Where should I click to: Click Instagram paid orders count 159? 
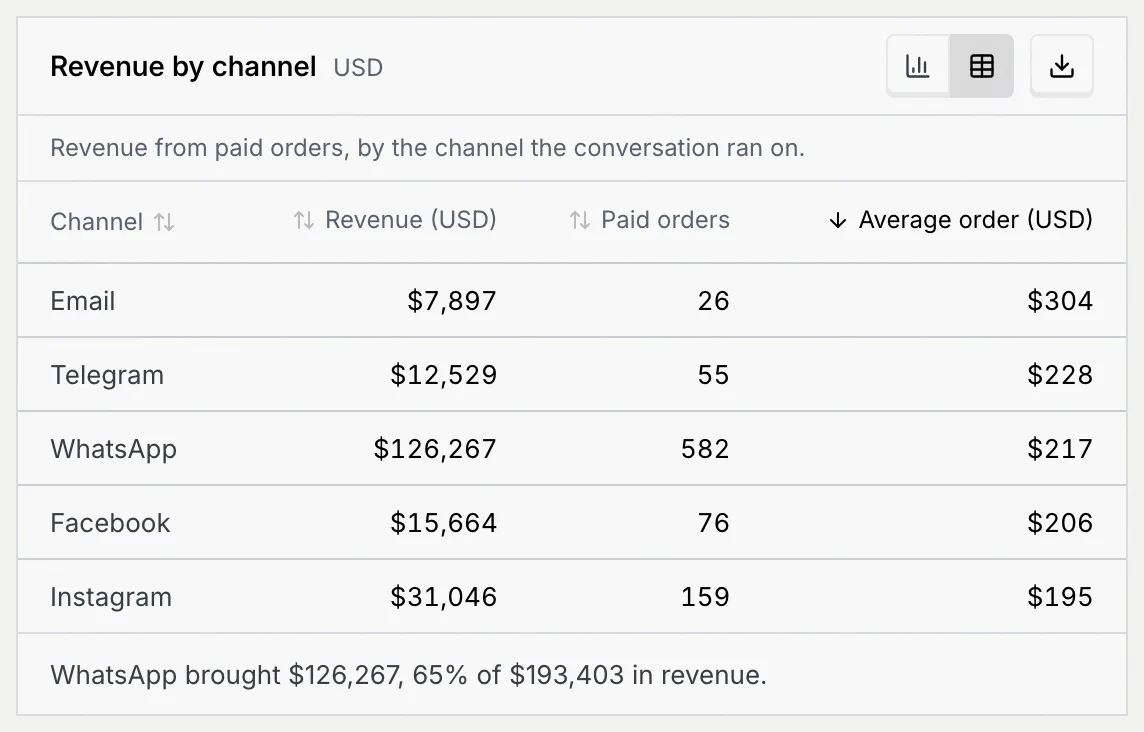coord(705,596)
